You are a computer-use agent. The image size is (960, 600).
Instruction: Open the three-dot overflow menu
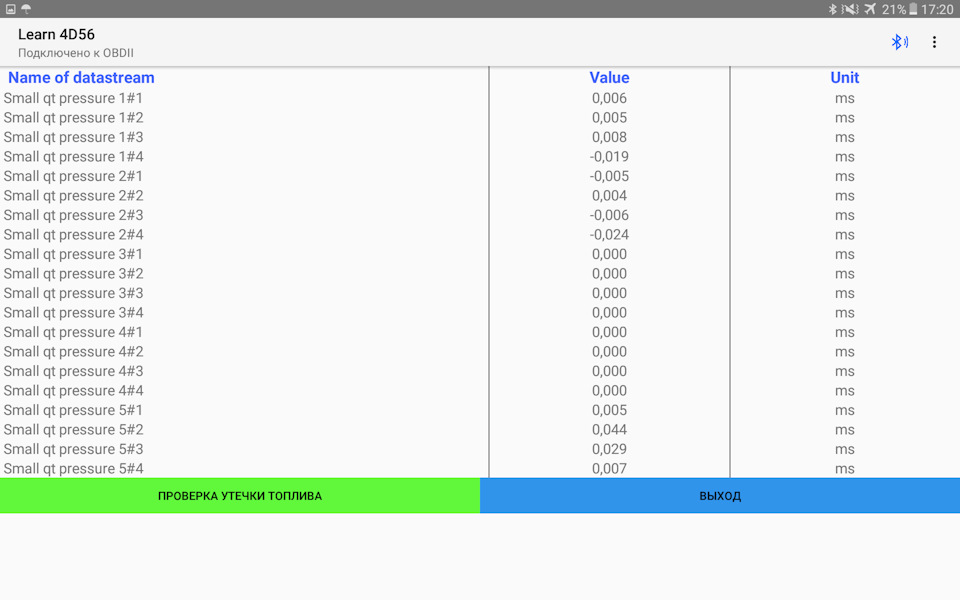click(x=934, y=42)
